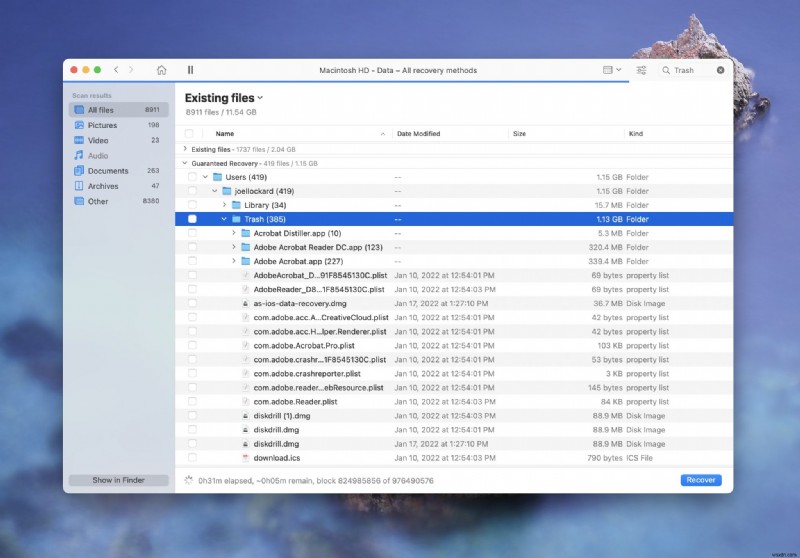Toggle the select-all header checkbox
Image resolution: width=800 pixels, height=558 pixels.
pos(189,134)
